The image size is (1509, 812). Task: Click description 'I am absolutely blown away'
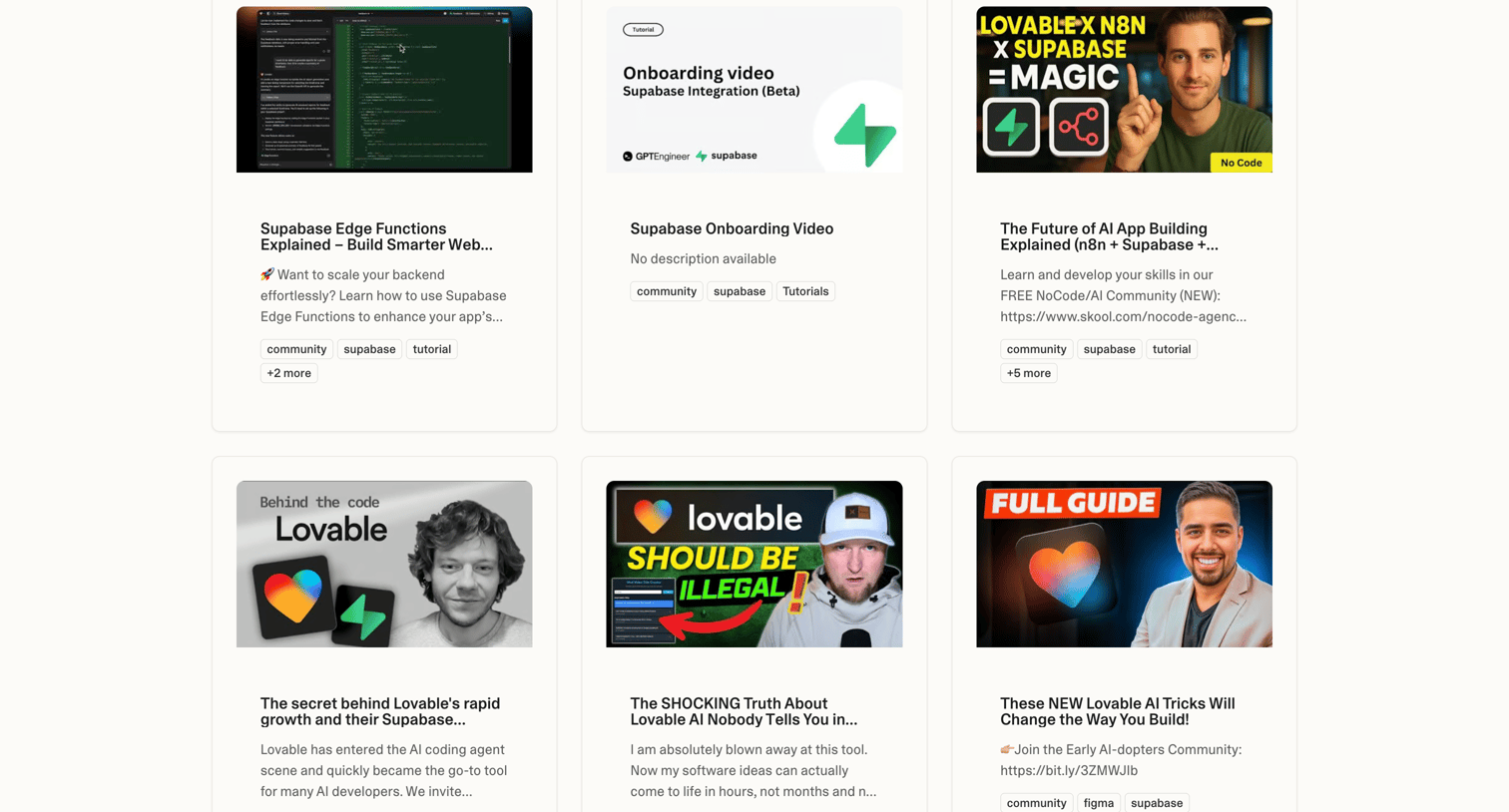tap(754, 770)
